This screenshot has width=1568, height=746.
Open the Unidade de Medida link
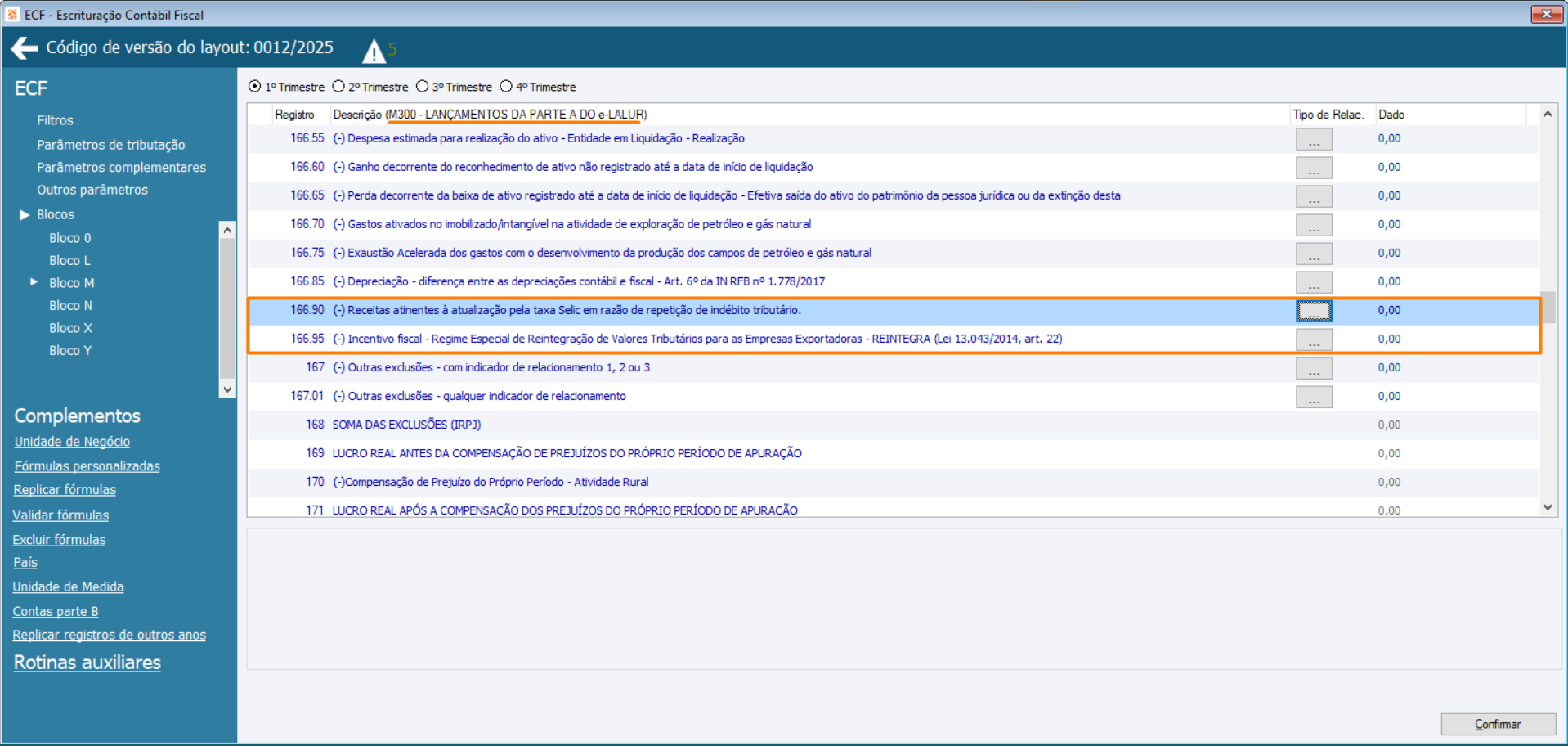click(68, 587)
